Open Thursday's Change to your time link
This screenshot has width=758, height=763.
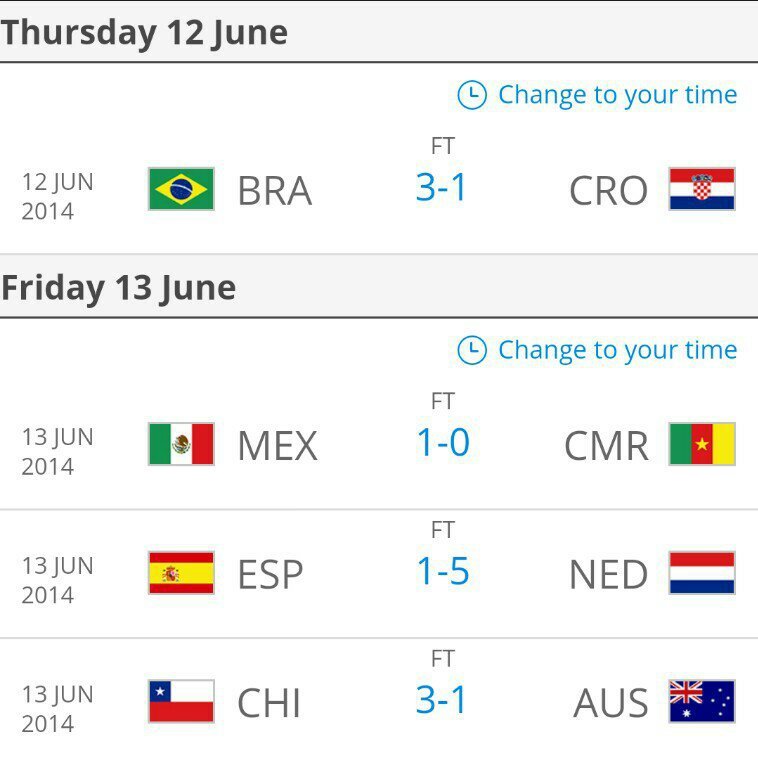click(x=617, y=95)
